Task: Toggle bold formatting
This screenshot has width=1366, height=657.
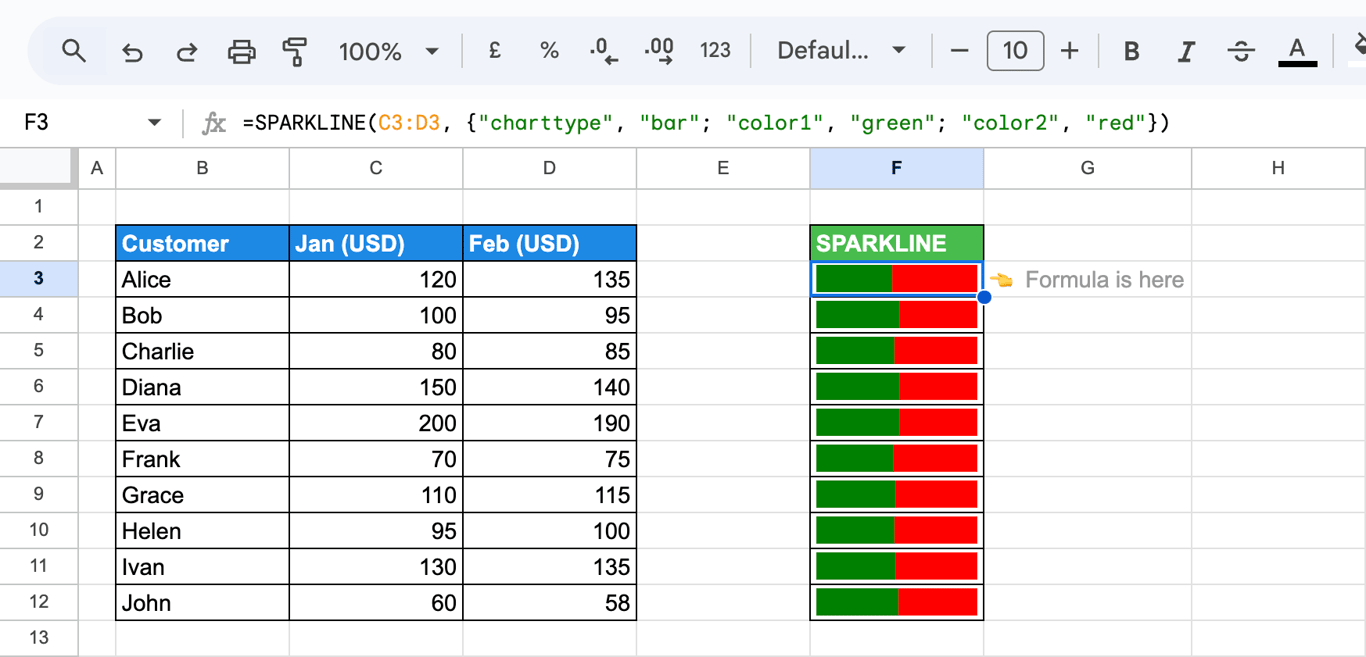Action: (1131, 51)
